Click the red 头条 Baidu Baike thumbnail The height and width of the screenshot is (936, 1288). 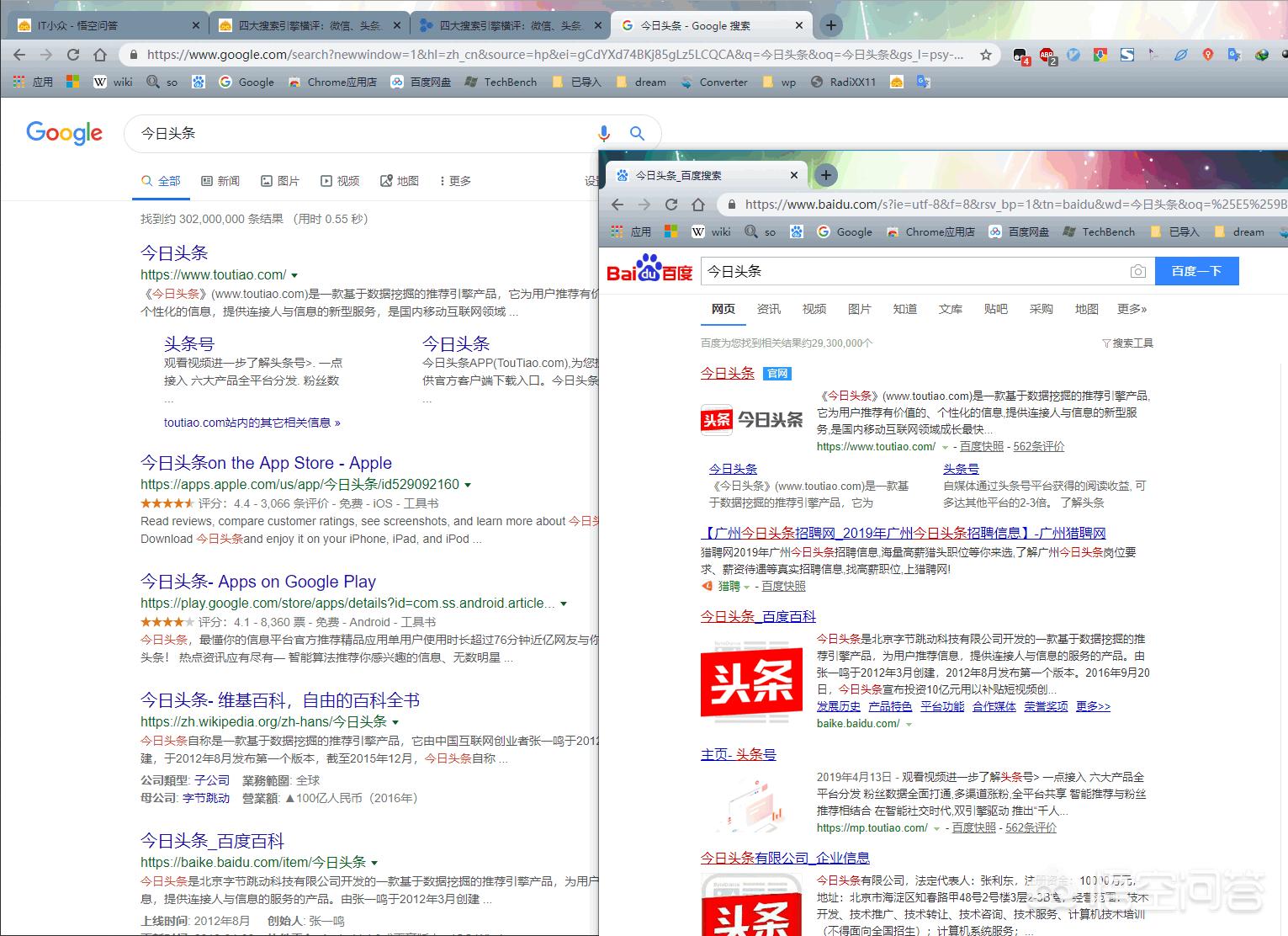751,682
